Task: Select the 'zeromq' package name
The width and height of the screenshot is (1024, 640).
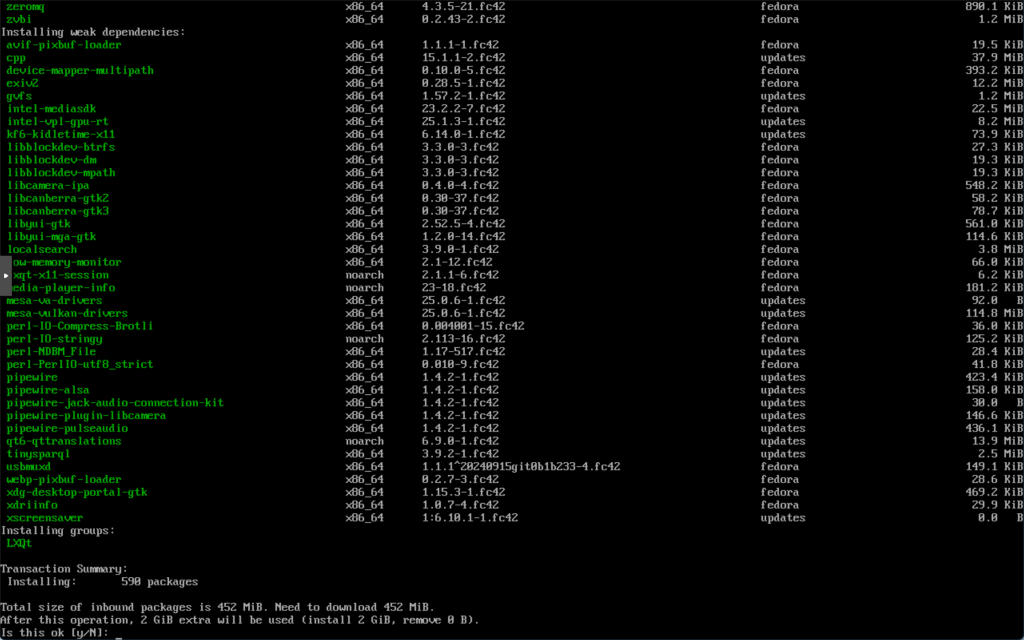Action: tap(25, 7)
